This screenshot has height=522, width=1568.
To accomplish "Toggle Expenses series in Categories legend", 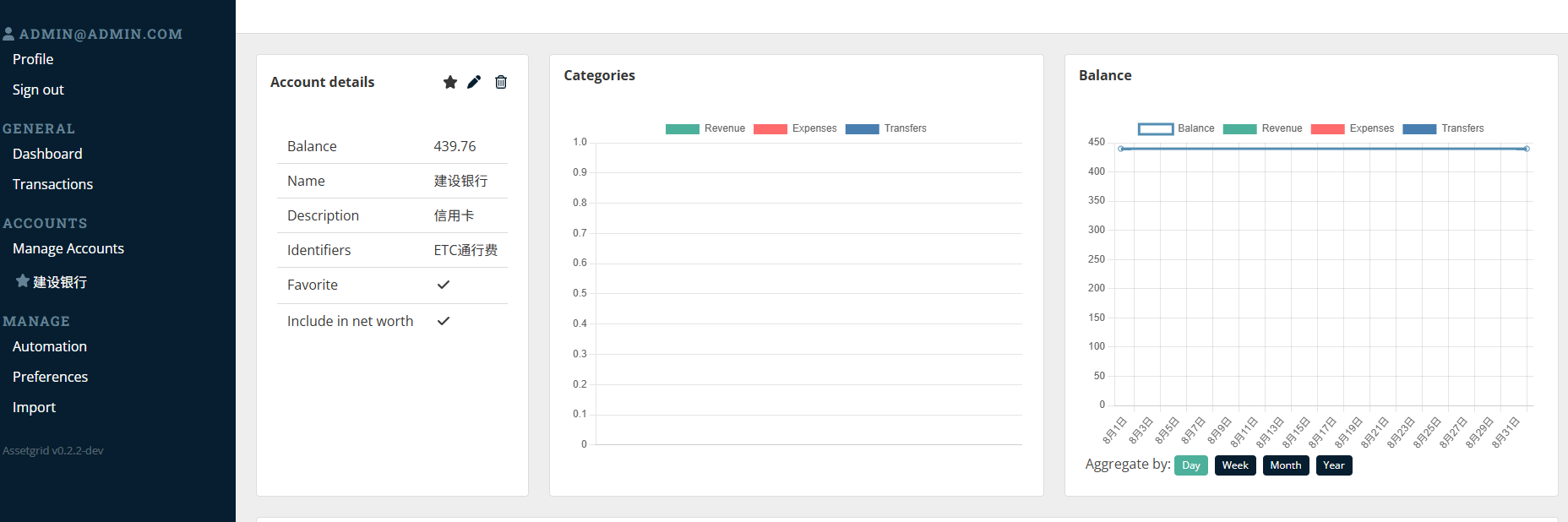I will (795, 128).
